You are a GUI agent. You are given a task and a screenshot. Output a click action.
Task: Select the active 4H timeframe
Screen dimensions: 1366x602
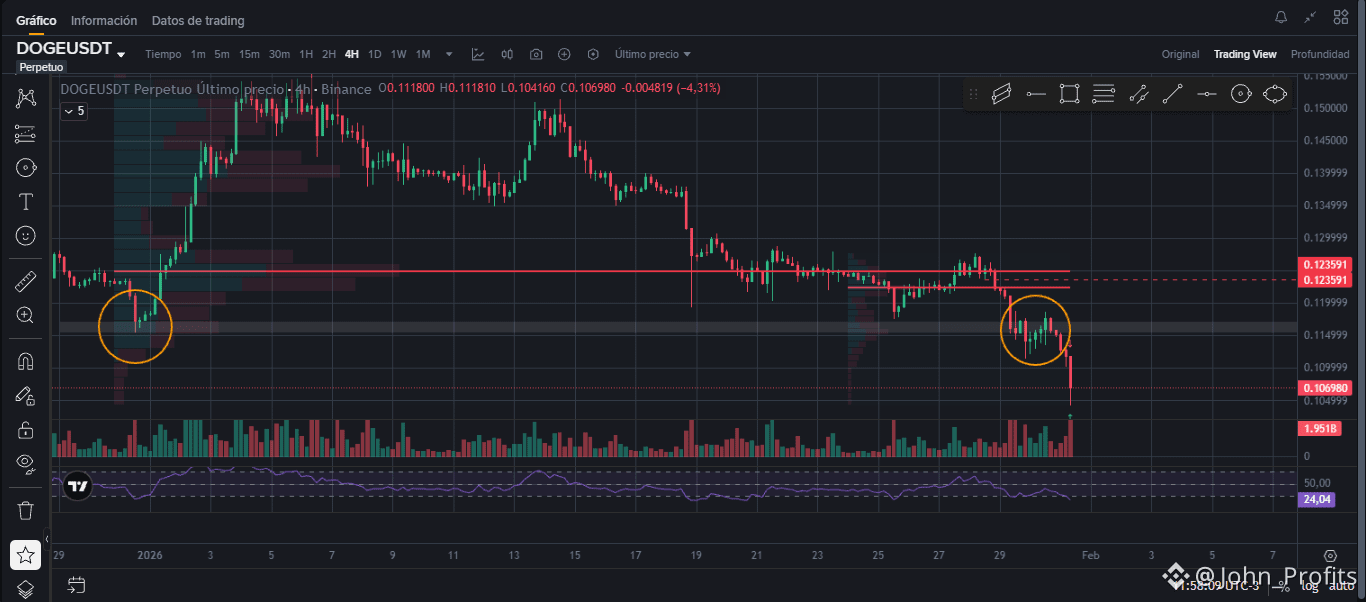click(x=352, y=54)
